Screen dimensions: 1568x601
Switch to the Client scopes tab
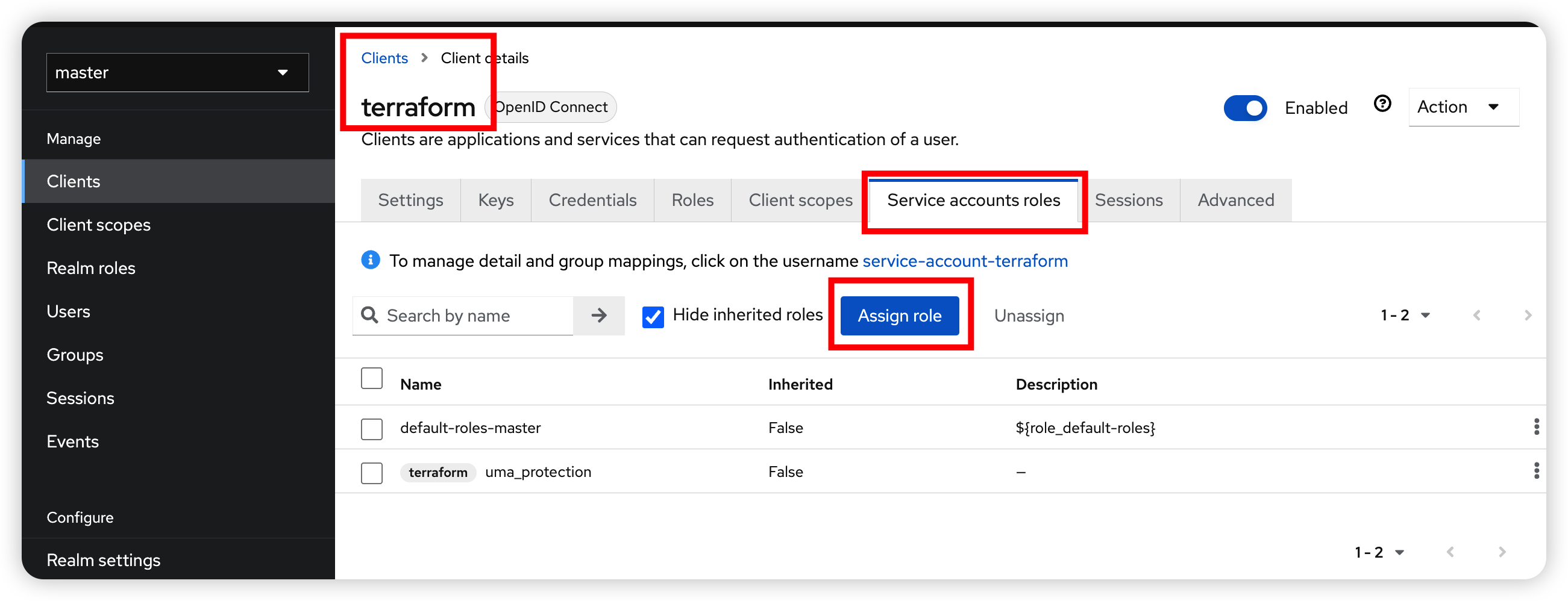pyautogui.click(x=800, y=200)
